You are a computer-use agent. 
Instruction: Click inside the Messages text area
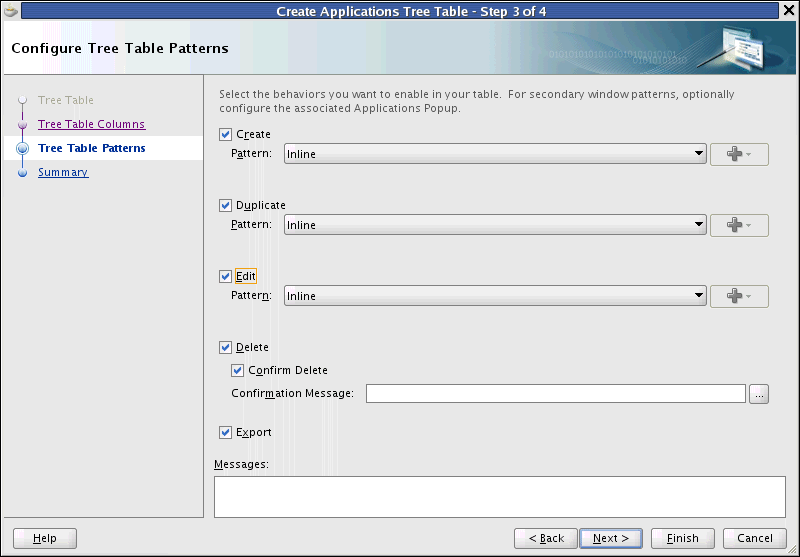pos(499,497)
